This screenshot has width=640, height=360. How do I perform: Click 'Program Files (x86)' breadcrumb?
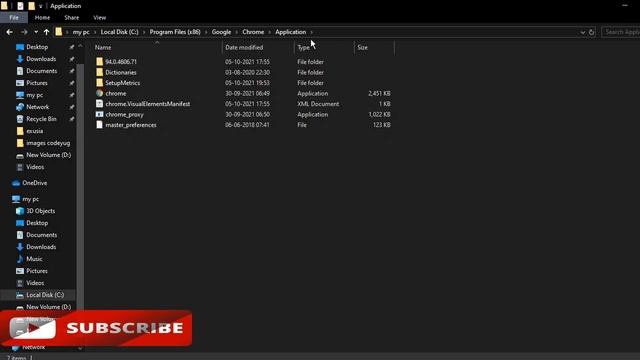(x=175, y=32)
